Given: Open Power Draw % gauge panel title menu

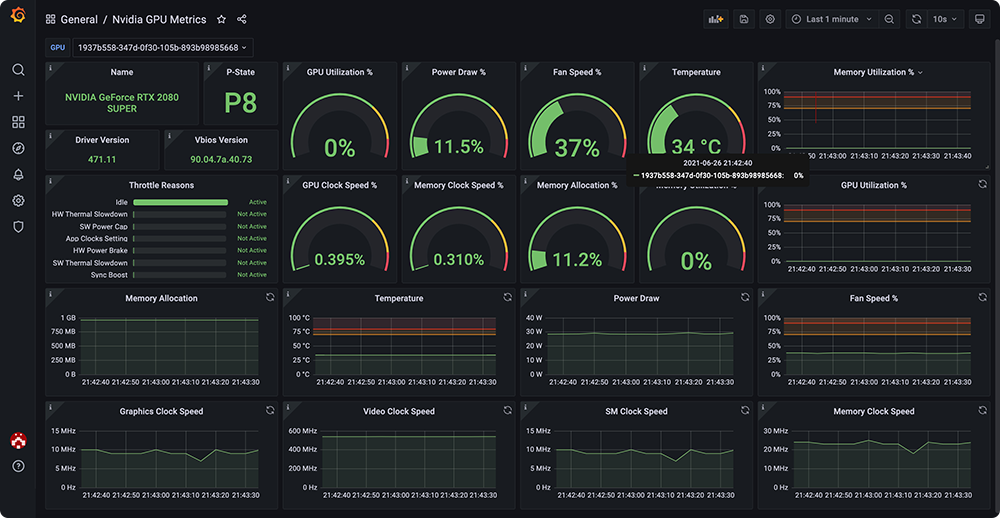Looking at the screenshot, I should tap(459, 72).
